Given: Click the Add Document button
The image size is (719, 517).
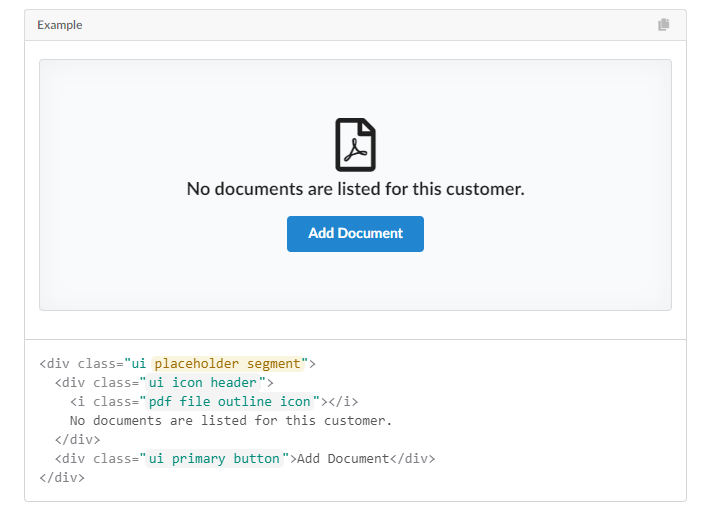Looking at the screenshot, I should click(x=355, y=234).
